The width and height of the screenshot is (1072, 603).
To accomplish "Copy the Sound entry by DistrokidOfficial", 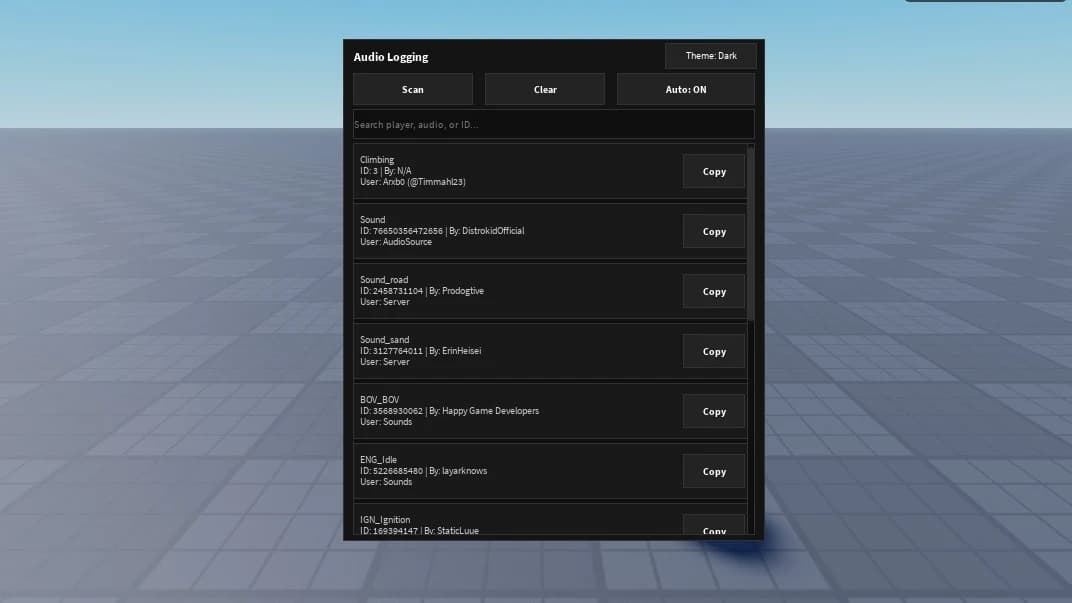I will (x=714, y=232).
